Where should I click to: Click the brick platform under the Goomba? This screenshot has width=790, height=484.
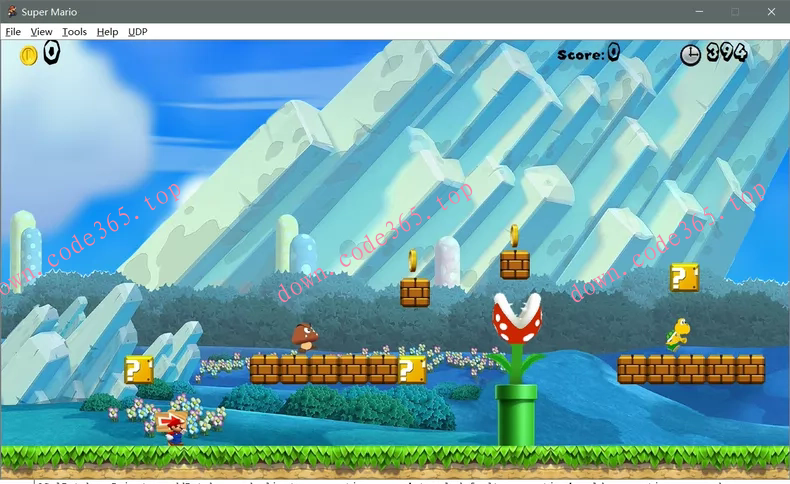pyautogui.click(x=323, y=369)
